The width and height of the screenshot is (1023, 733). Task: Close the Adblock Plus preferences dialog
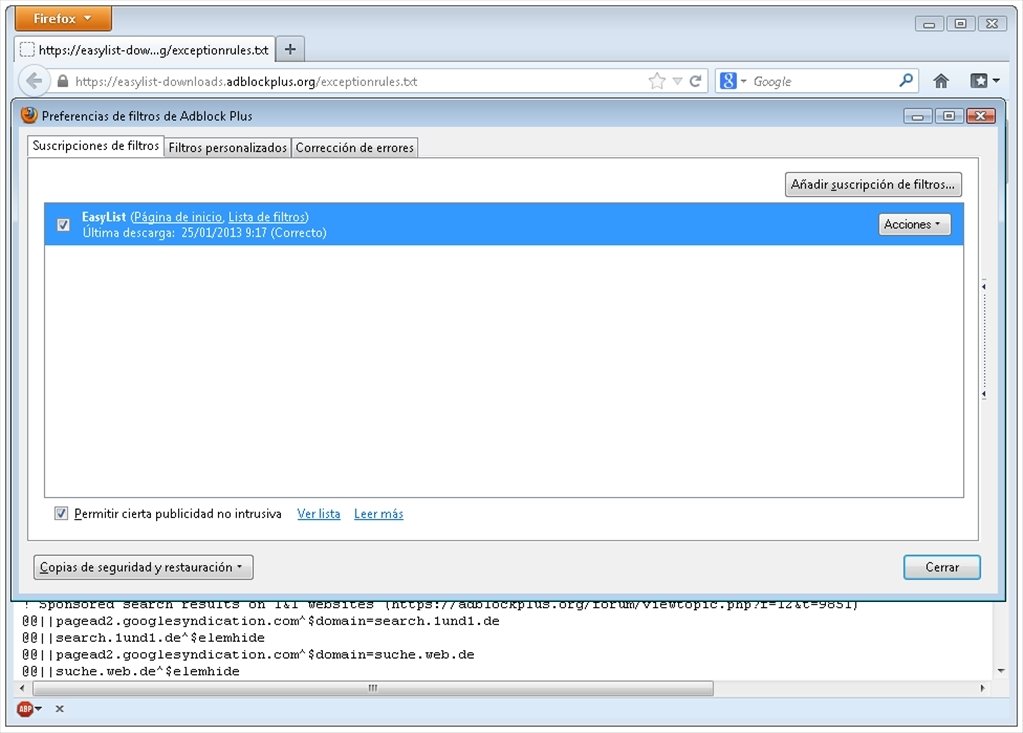(x=981, y=116)
